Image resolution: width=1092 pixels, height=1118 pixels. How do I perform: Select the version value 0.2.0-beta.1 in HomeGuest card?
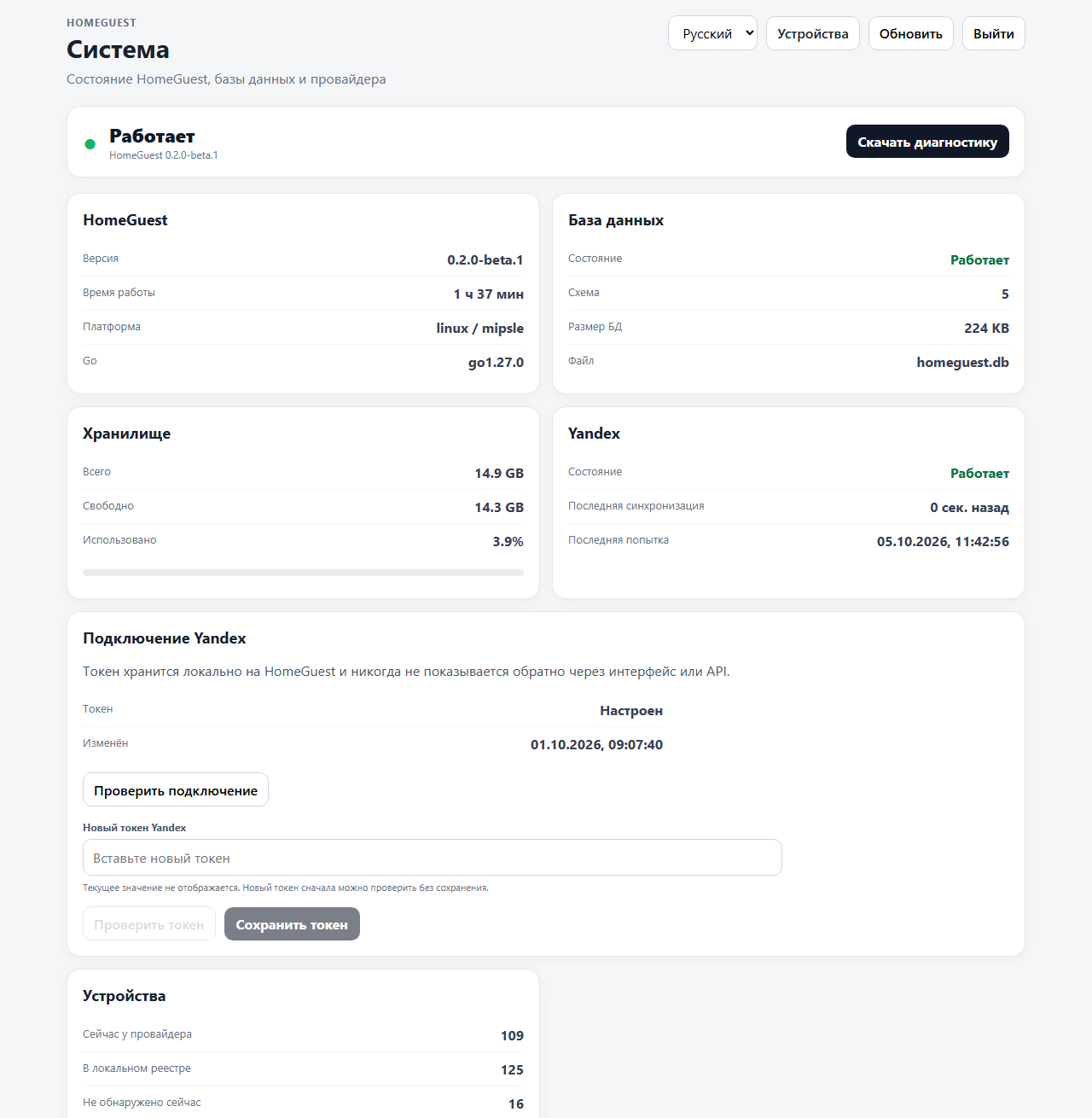tap(485, 260)
